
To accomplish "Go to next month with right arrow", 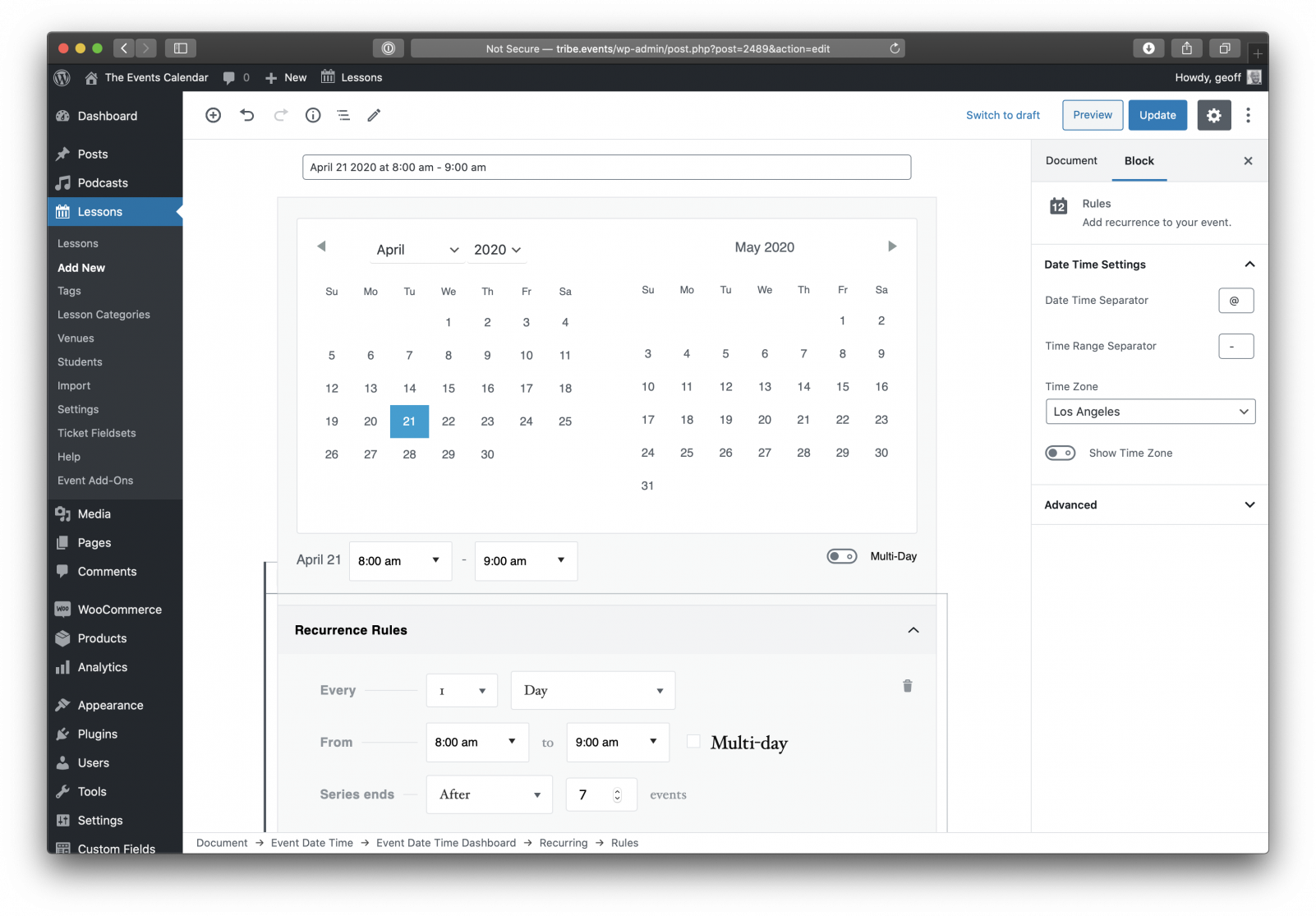I will pos(892,246).
